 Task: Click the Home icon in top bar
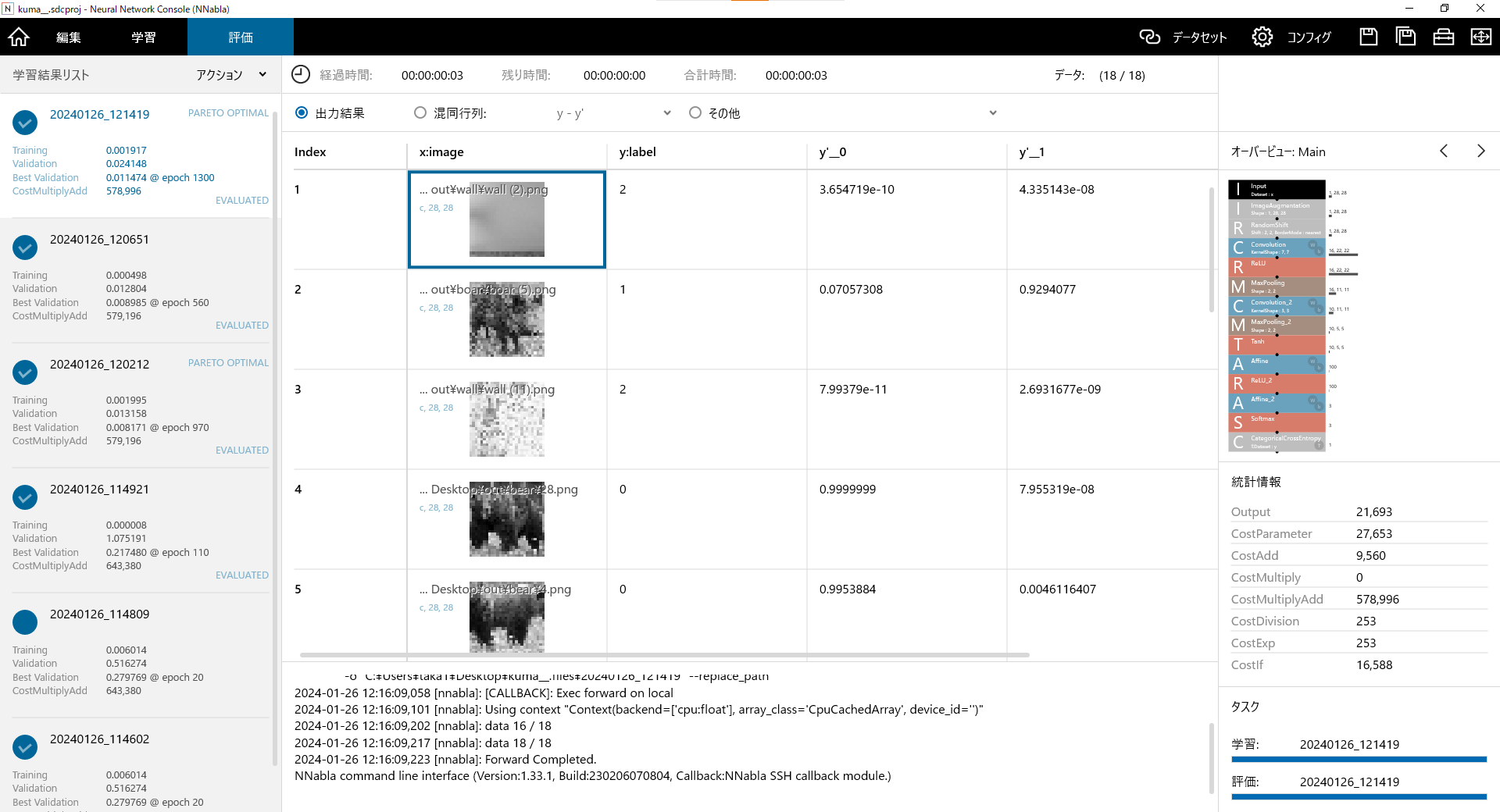19,37
